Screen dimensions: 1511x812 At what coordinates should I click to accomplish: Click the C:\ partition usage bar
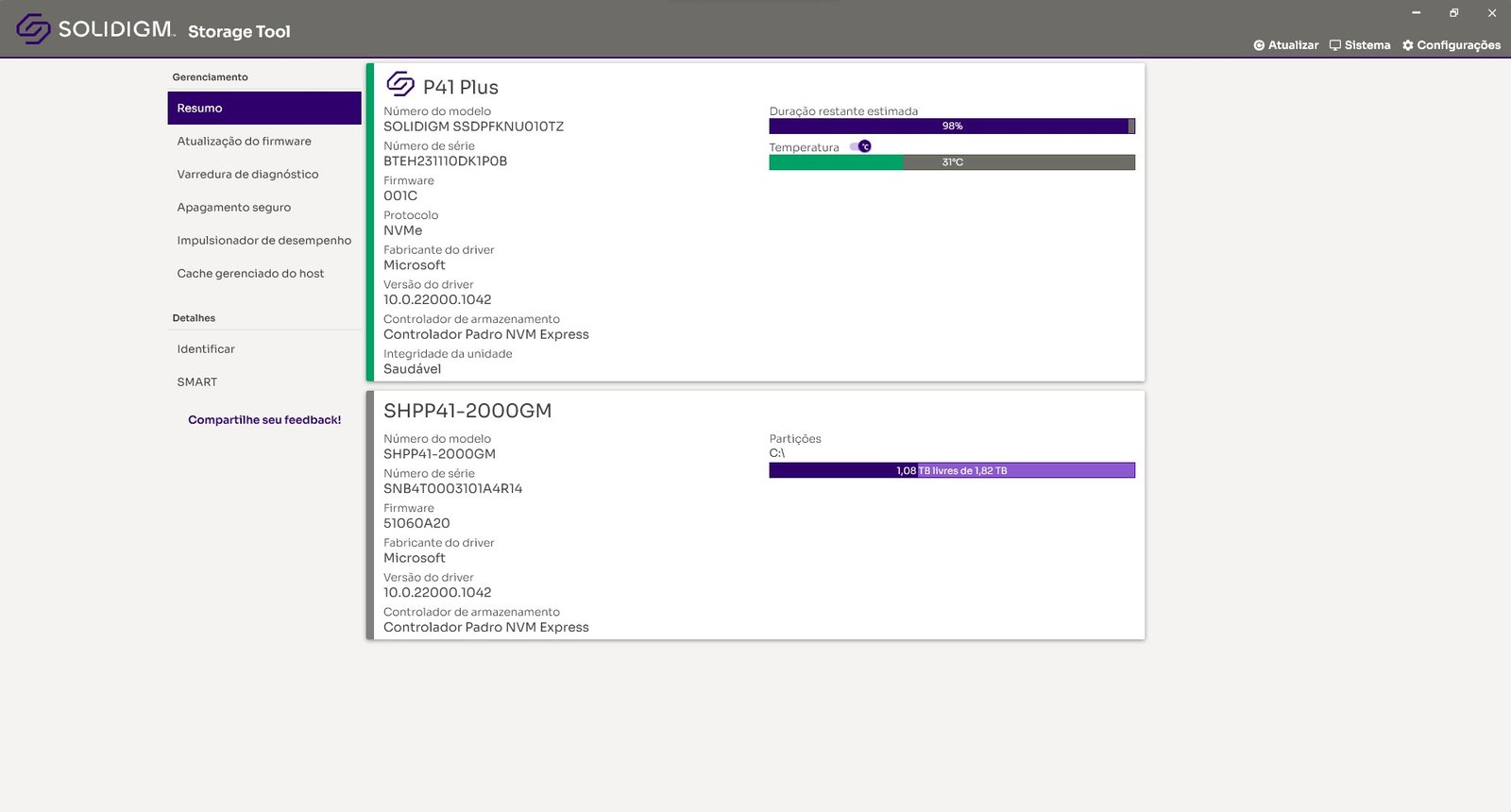point(951,470)
